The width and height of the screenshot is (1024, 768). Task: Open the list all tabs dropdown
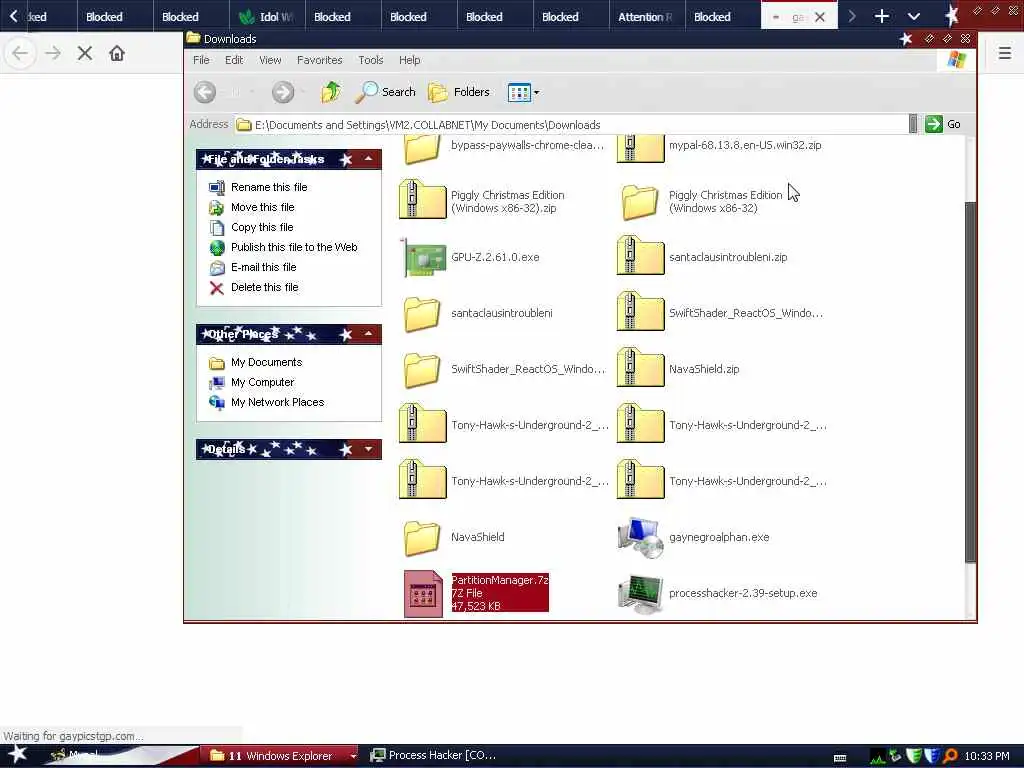click(x=914, y=16)
